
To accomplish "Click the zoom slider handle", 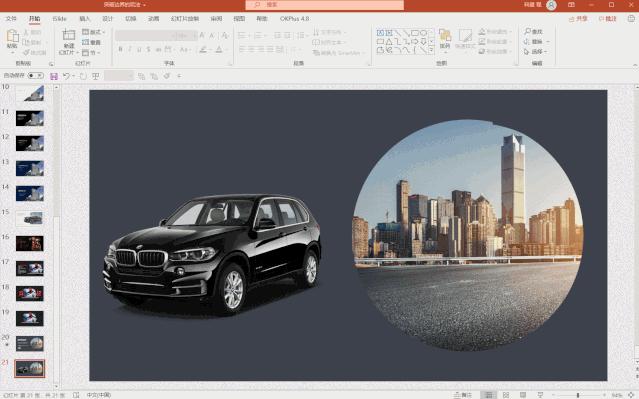I will click(x=577, y=395).
